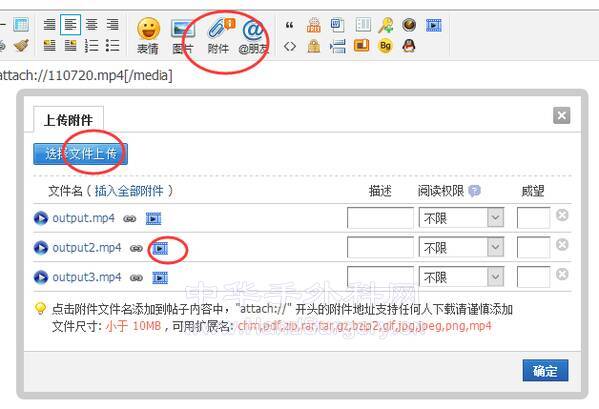Click the chain link icon for output3.mp4
This screenshot has width=599, height=409.
pos(136,278)
